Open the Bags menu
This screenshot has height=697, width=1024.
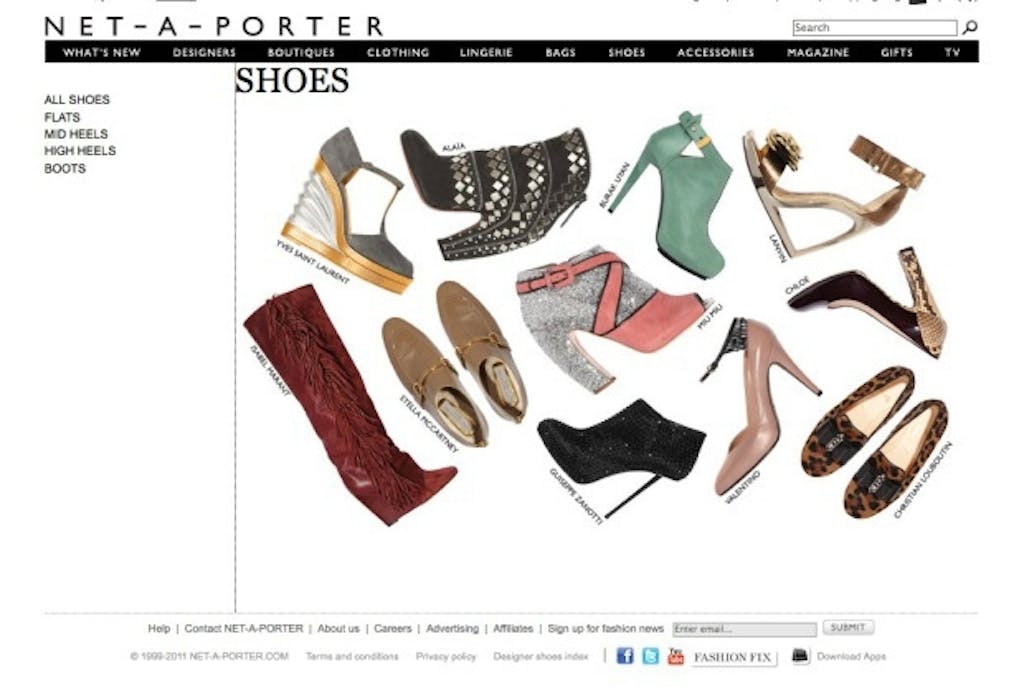(x=560, y=52)
